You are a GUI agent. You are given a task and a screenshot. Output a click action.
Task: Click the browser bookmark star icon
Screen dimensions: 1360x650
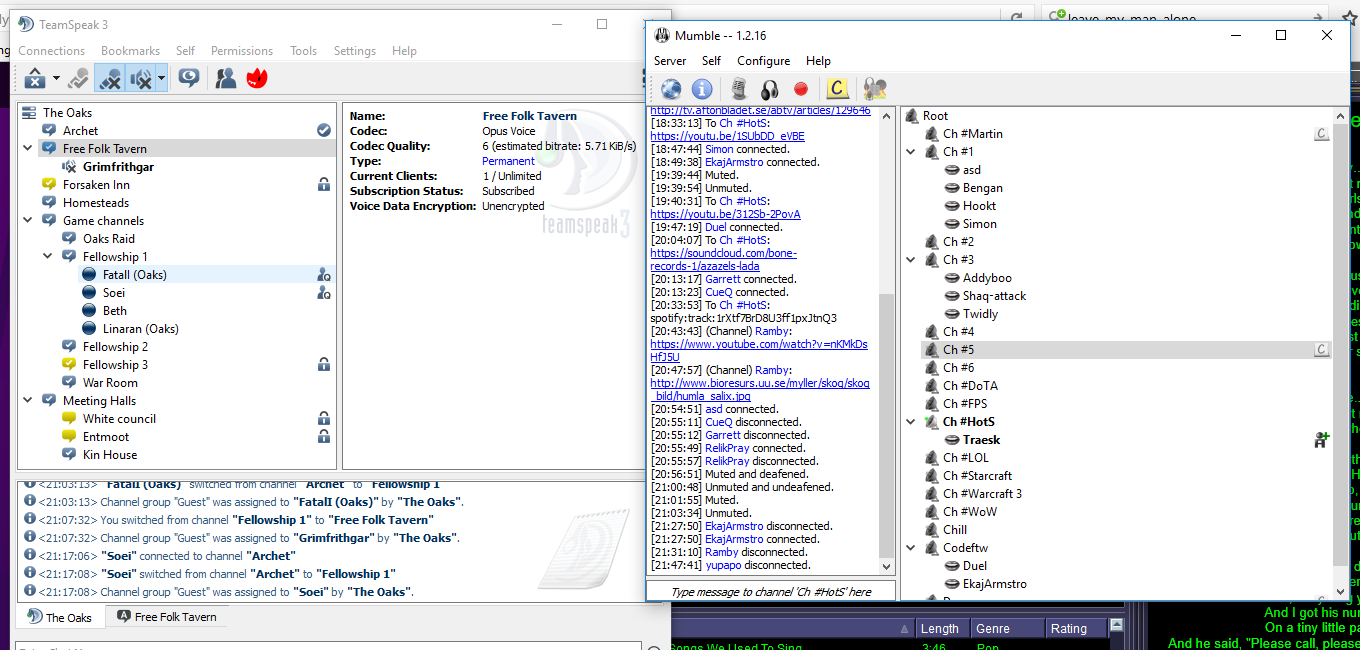[x=1350, y=17]
